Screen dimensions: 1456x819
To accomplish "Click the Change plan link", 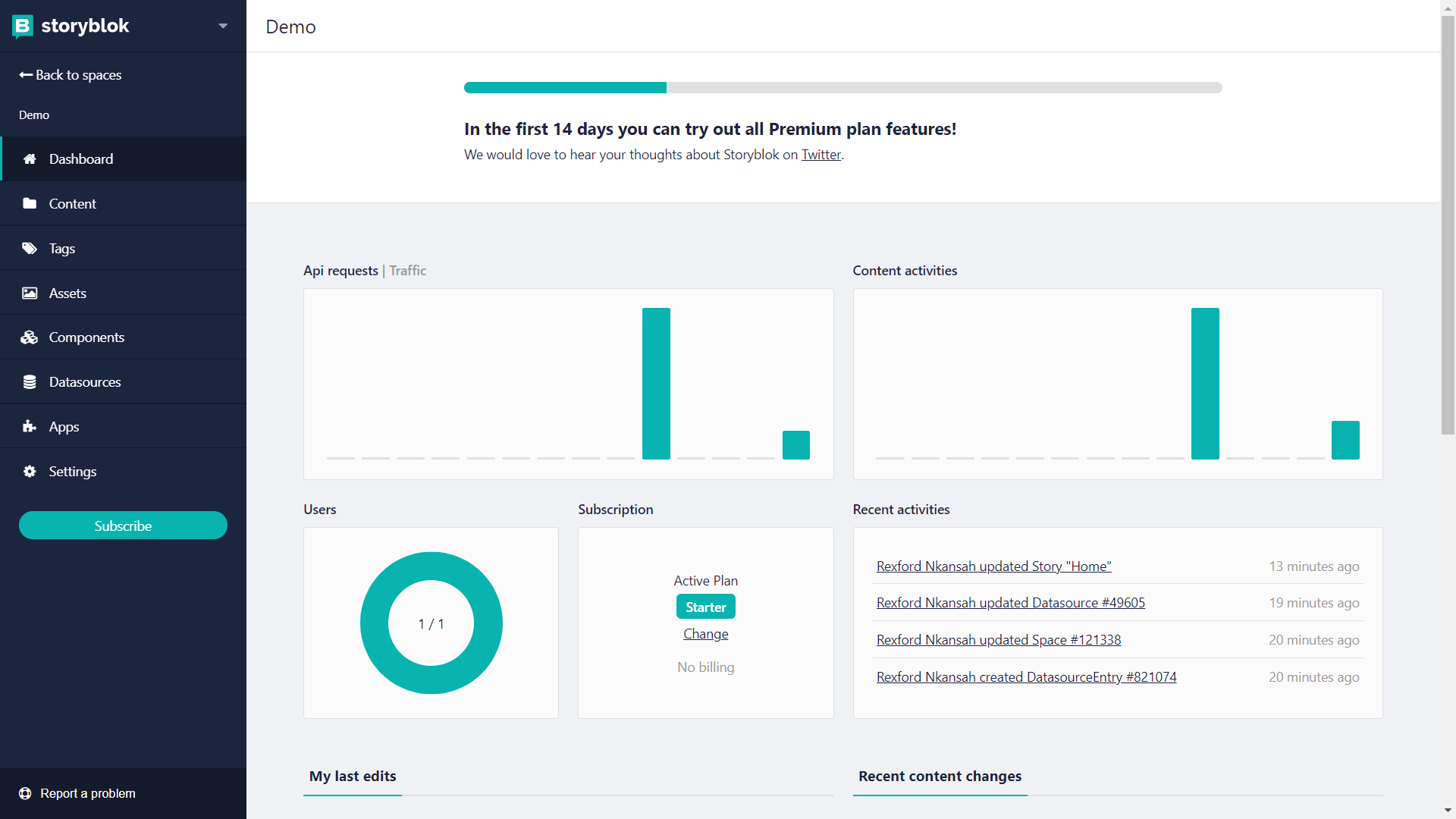I will coord(705,634).
